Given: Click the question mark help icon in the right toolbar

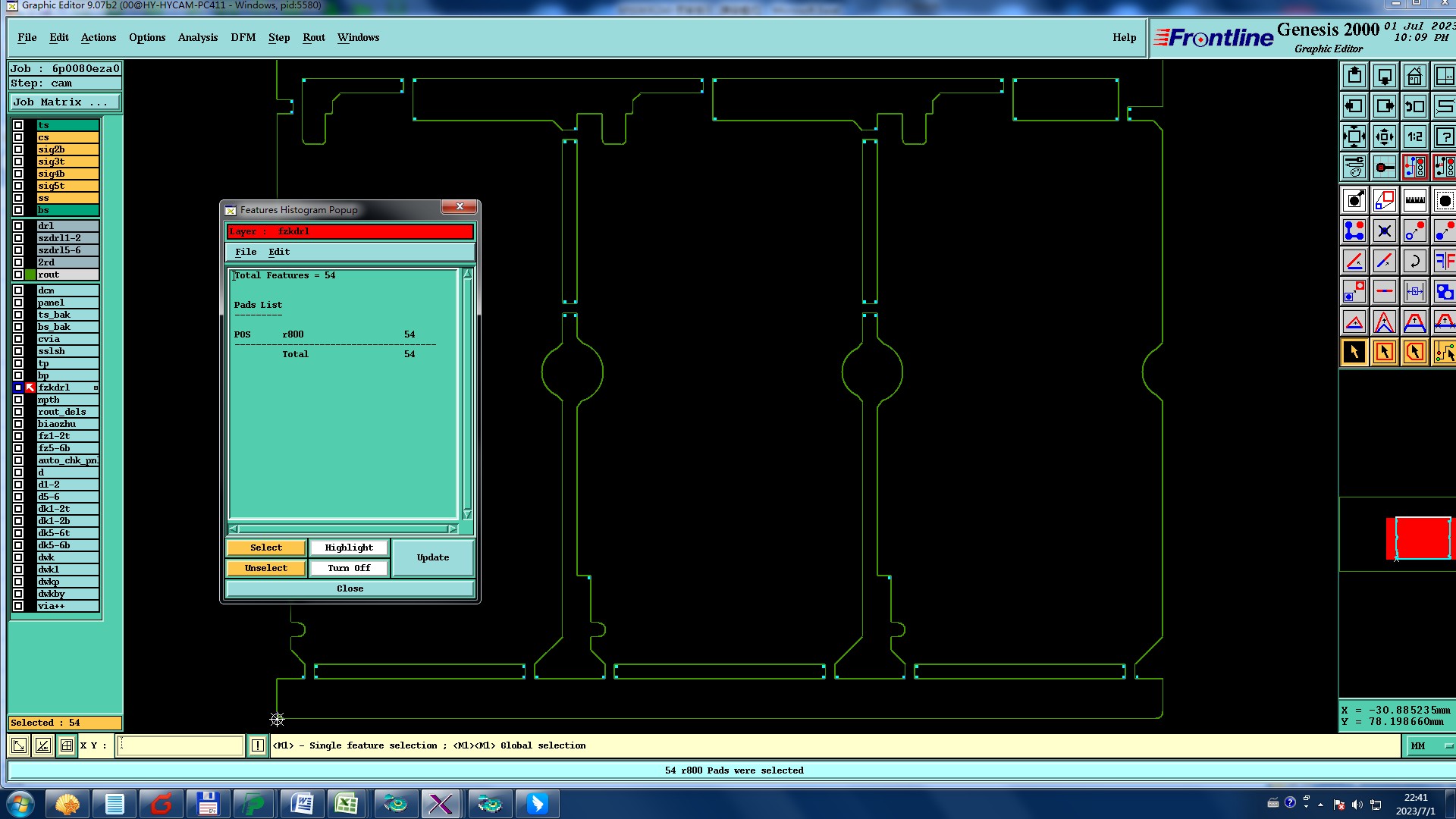Looking at the screenshot, I should click(x=1444, y=137).
